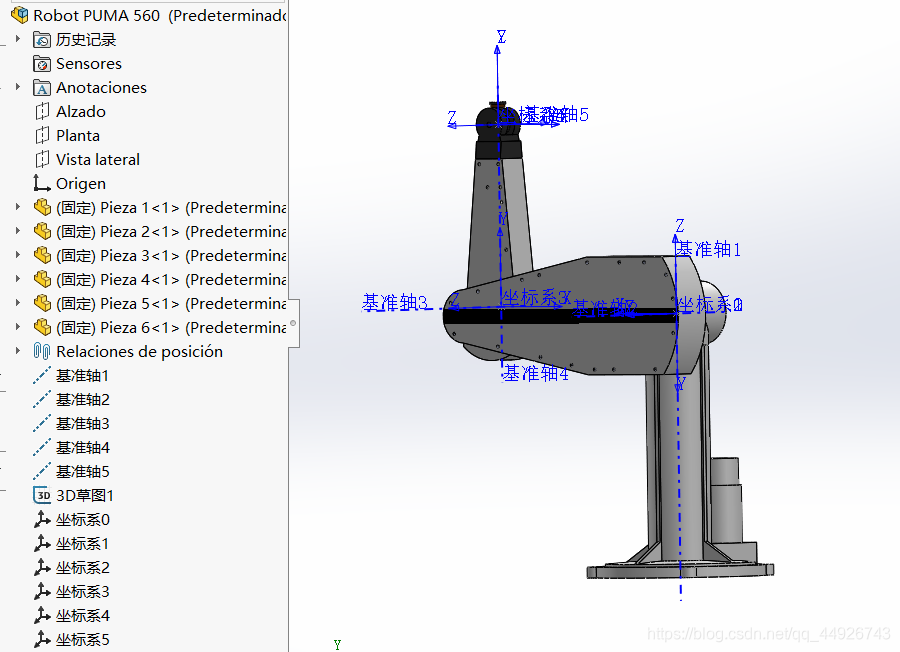The image size is (900, 652).
Task: Expand the Pieza 3<1> component node
Action: tap(18, 255)
